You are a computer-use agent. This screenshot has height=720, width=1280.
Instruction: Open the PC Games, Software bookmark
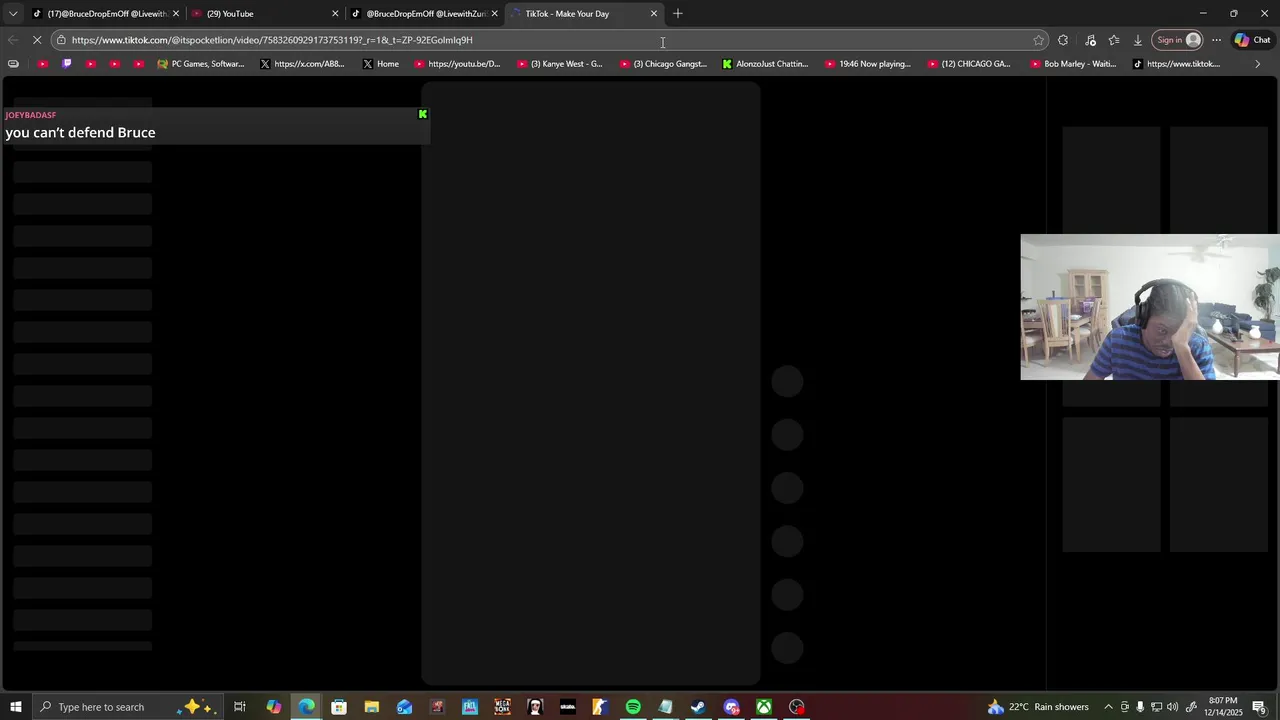coord(201,64)
